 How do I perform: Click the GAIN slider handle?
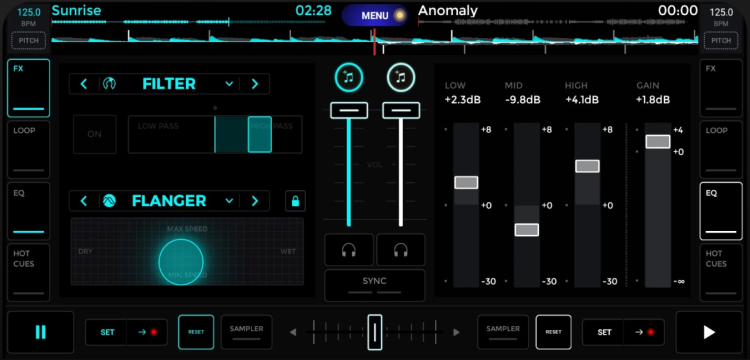pyautogui.click(x=658, y=142)
